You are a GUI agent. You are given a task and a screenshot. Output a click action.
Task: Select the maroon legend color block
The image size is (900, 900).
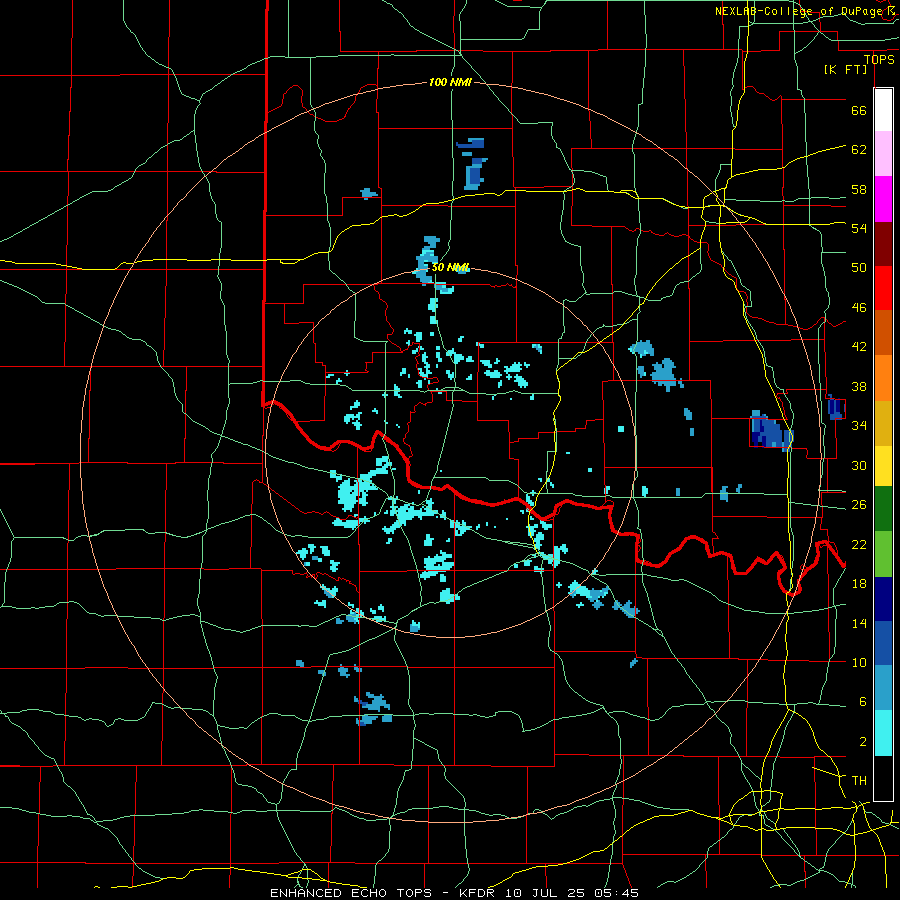point(883,243)
